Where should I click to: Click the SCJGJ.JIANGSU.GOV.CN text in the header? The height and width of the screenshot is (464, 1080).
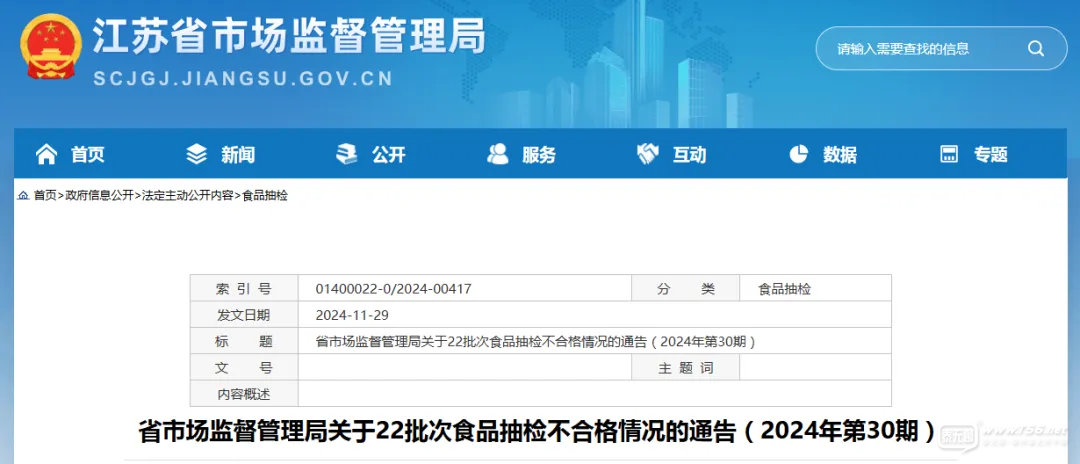[243, 79]
